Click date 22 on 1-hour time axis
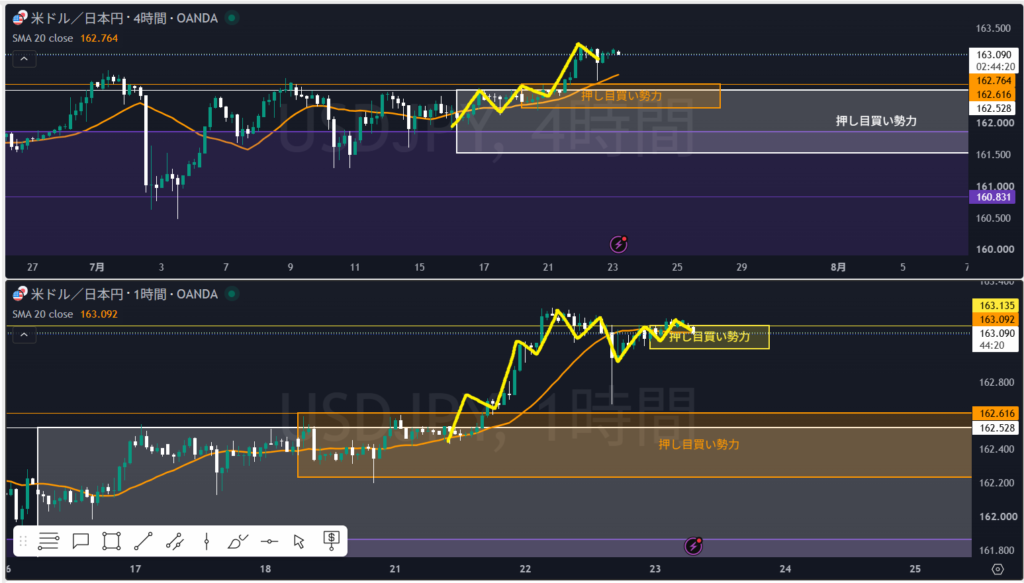The height and width of the screenshot is (583, 1024). (x=524, y=569)
